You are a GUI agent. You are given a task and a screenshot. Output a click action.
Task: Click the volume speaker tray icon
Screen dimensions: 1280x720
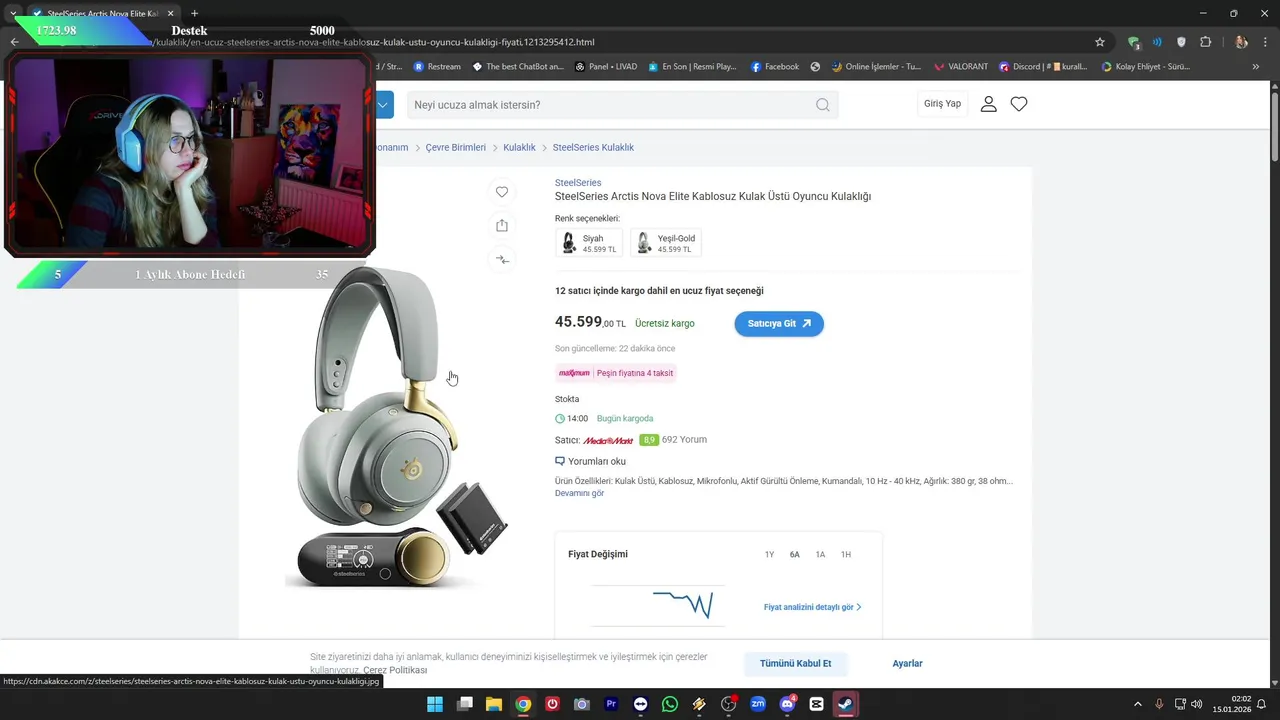pyautogui.click(x=1197, y=704)
